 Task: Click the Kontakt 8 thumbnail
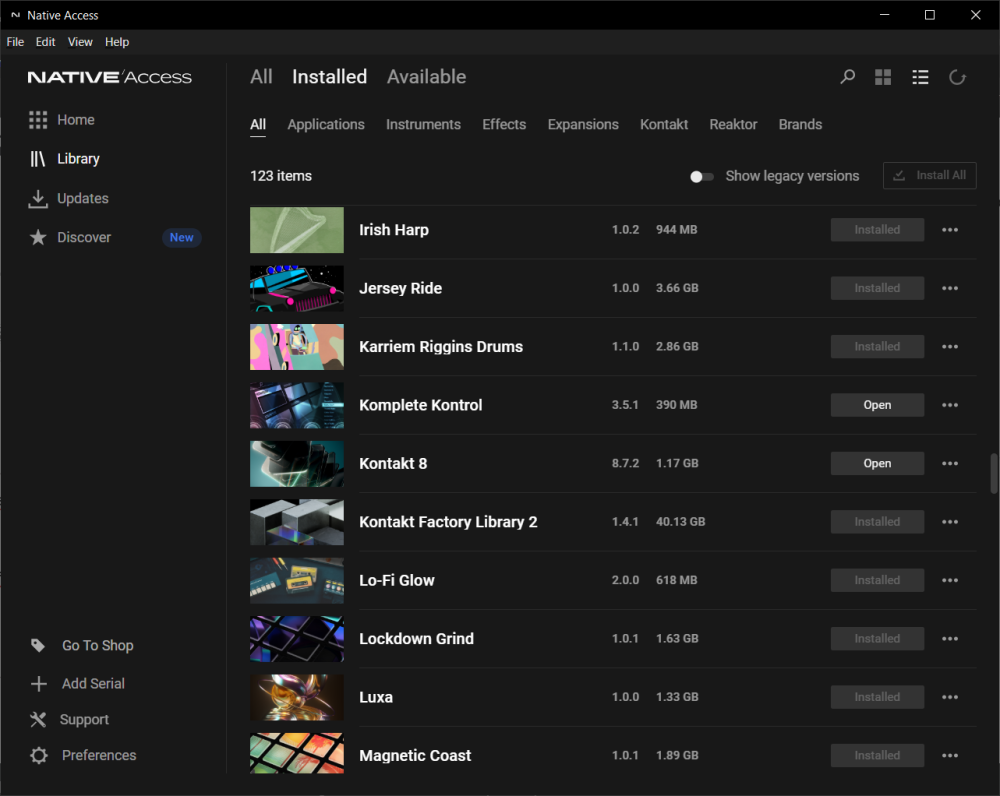pyautogui.click(x=297, y=464)
